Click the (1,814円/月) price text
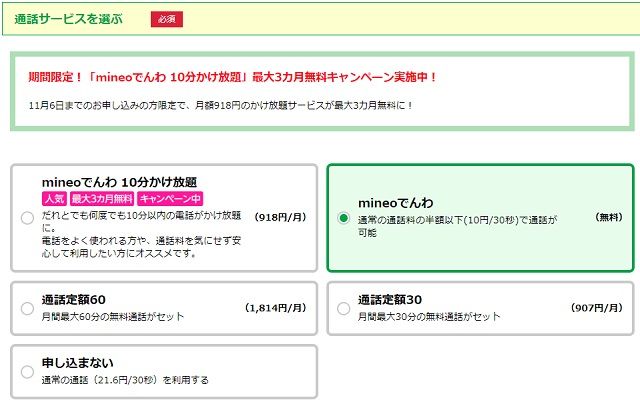The height and width of the screenshot is (406, 640). 276,308
